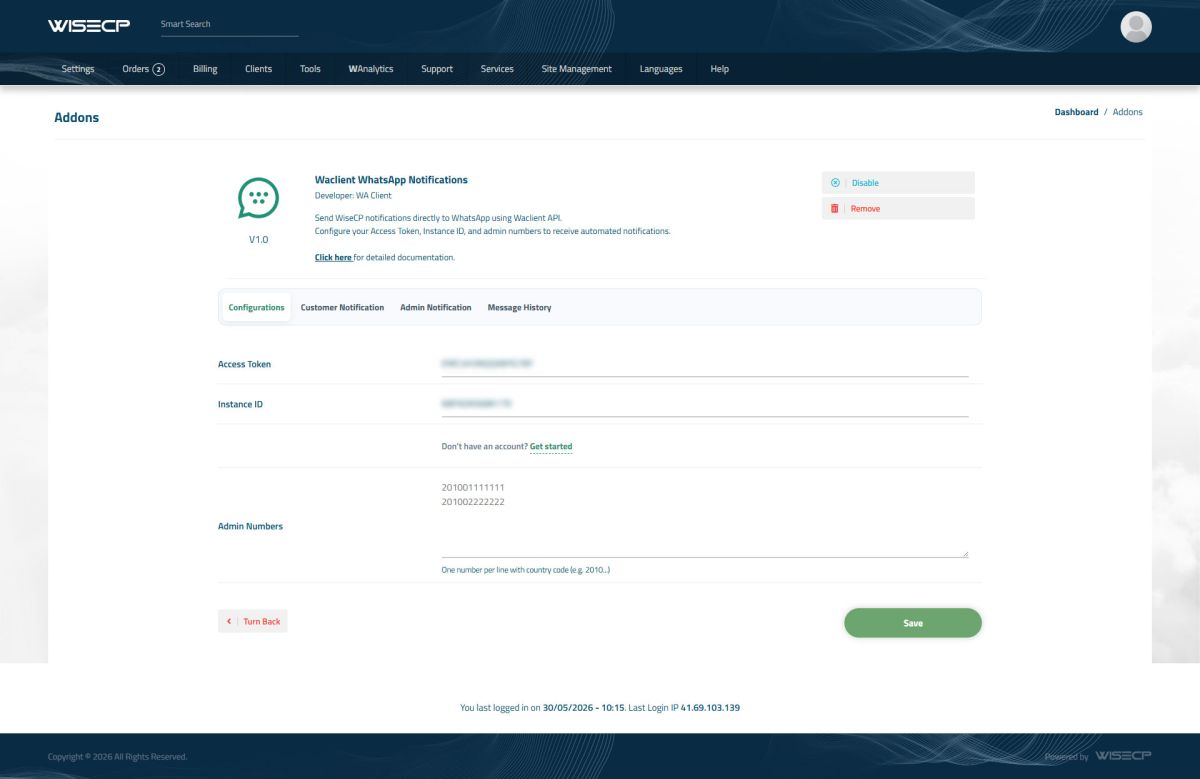The height and width of the screenshot is (779, 1200).
Task: Grab the Admin Numbers textarea resize handle
Action: pos(964,553)
